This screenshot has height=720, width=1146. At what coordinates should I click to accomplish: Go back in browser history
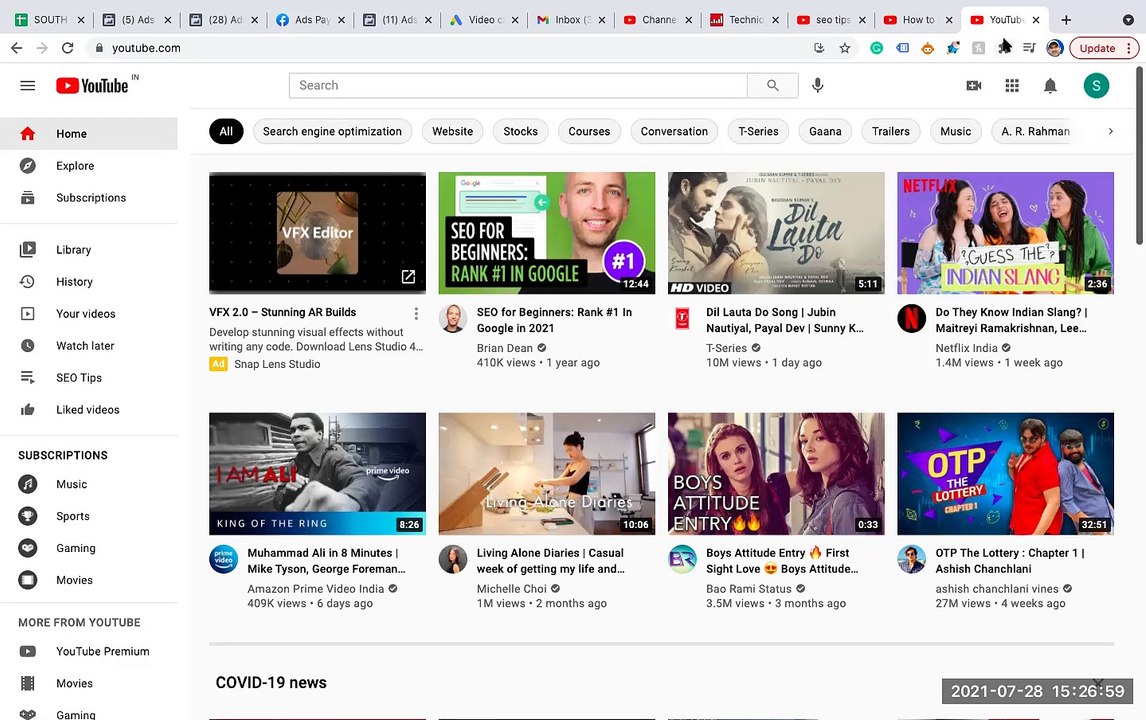click(x=17, y=48)
